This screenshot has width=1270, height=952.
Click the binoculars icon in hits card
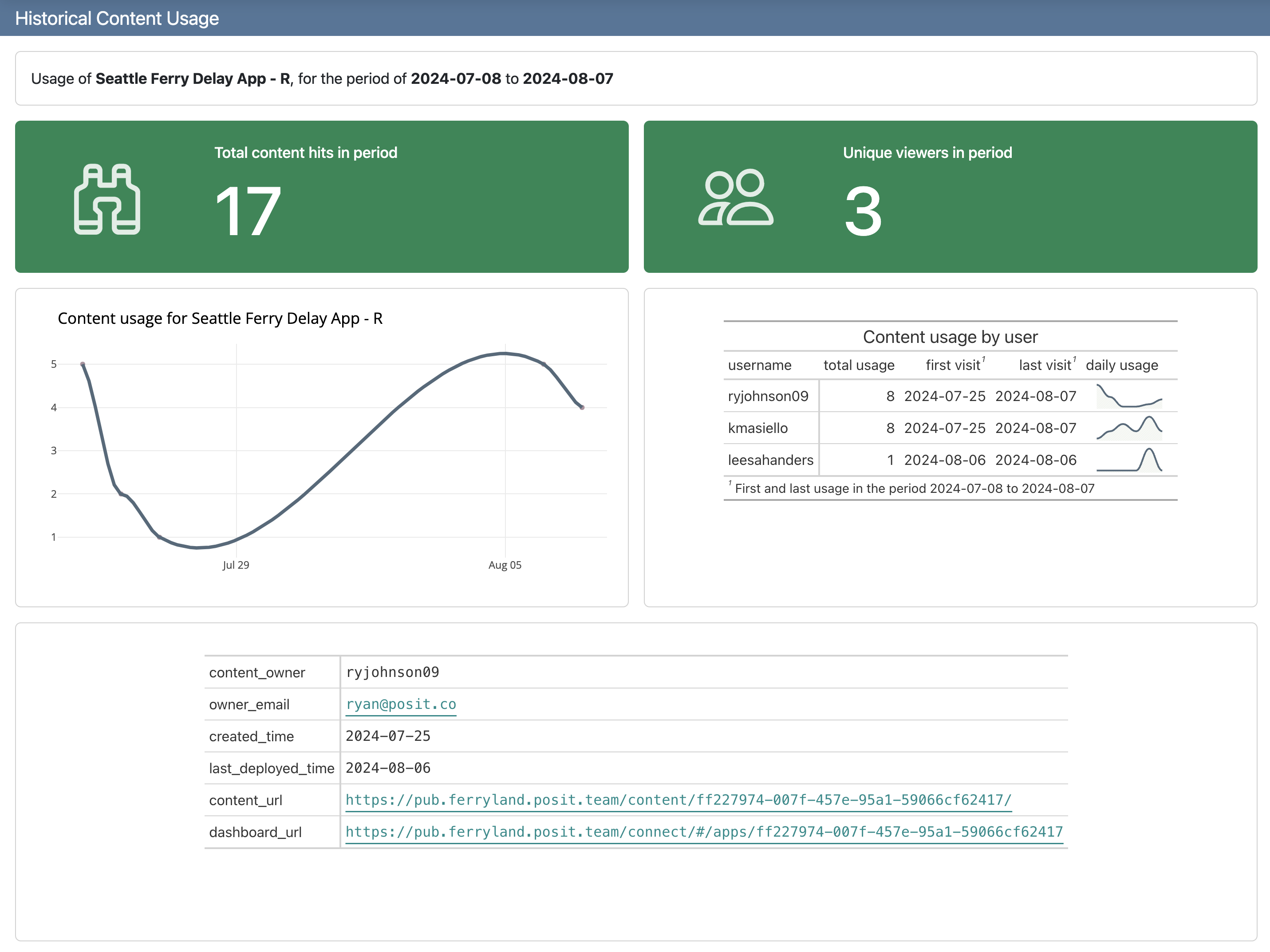click(x=107, y=199)
